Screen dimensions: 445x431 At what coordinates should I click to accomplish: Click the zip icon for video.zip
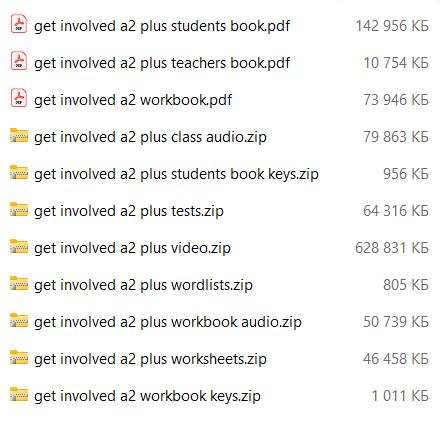coord(19,246)
